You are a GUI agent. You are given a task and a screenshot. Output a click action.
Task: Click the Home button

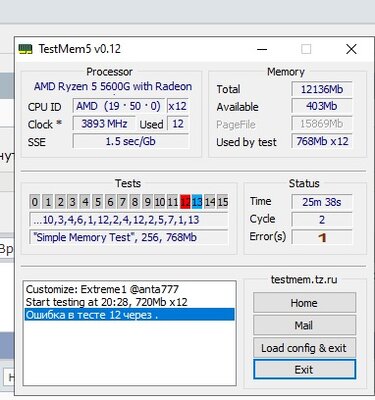pyautogui.click(x=304, y=303)
